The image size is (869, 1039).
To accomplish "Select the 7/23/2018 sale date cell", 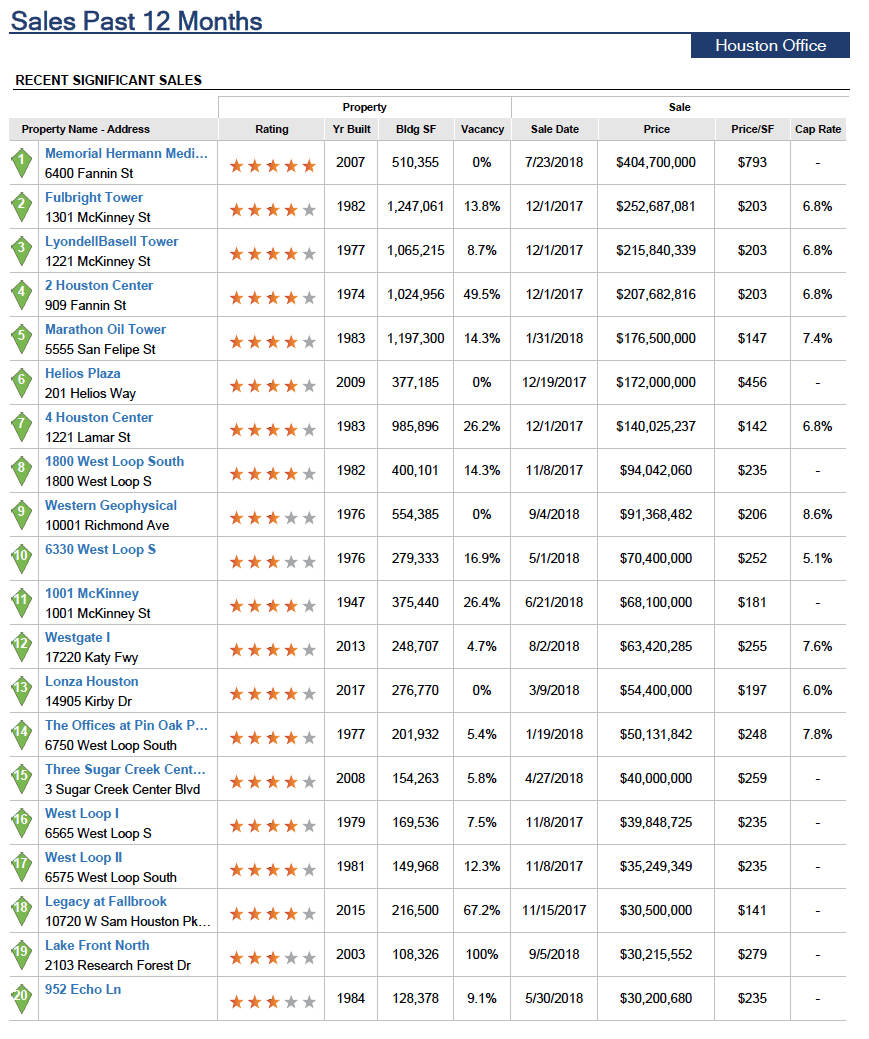I will click(554, 162).
